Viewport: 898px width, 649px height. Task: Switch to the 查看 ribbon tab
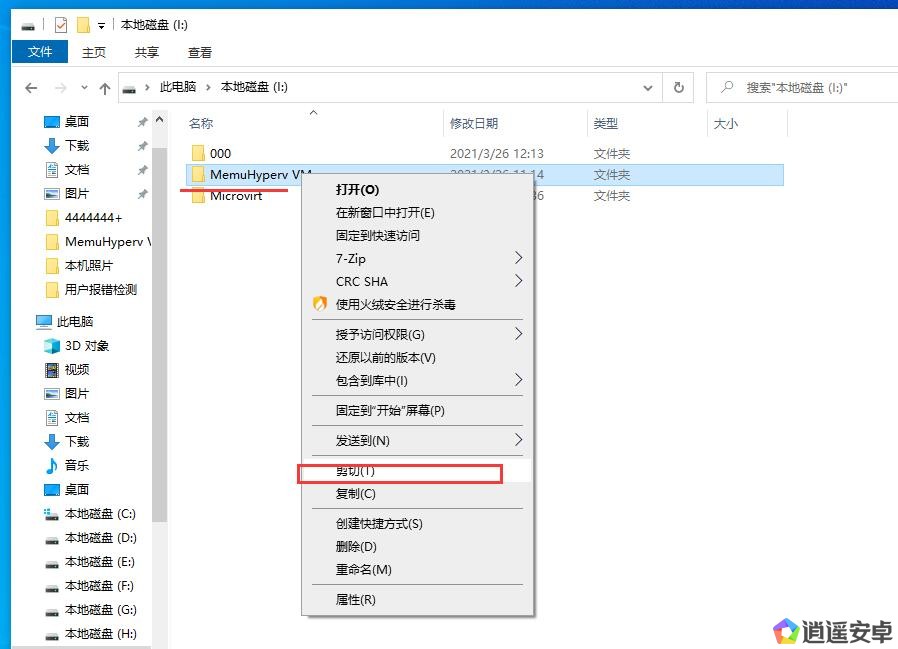(x=200, y=52)
